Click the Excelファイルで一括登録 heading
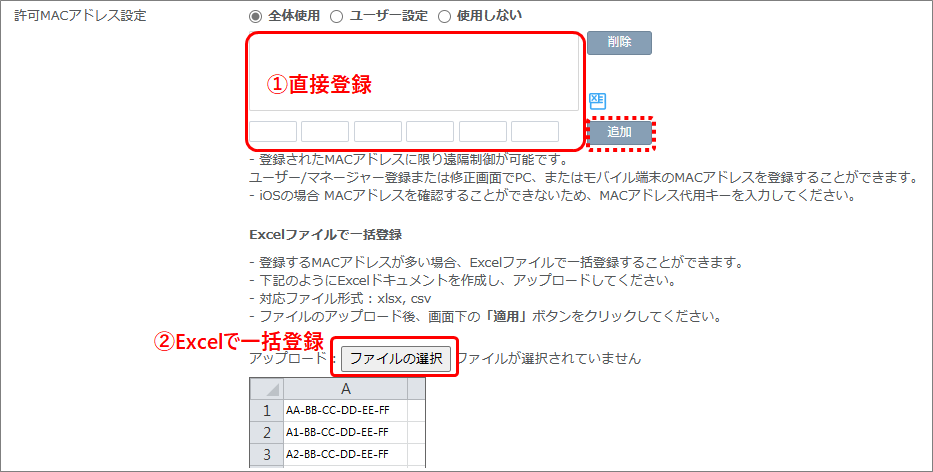The width and height of the screenshot is (933, 472). (325, 235)
